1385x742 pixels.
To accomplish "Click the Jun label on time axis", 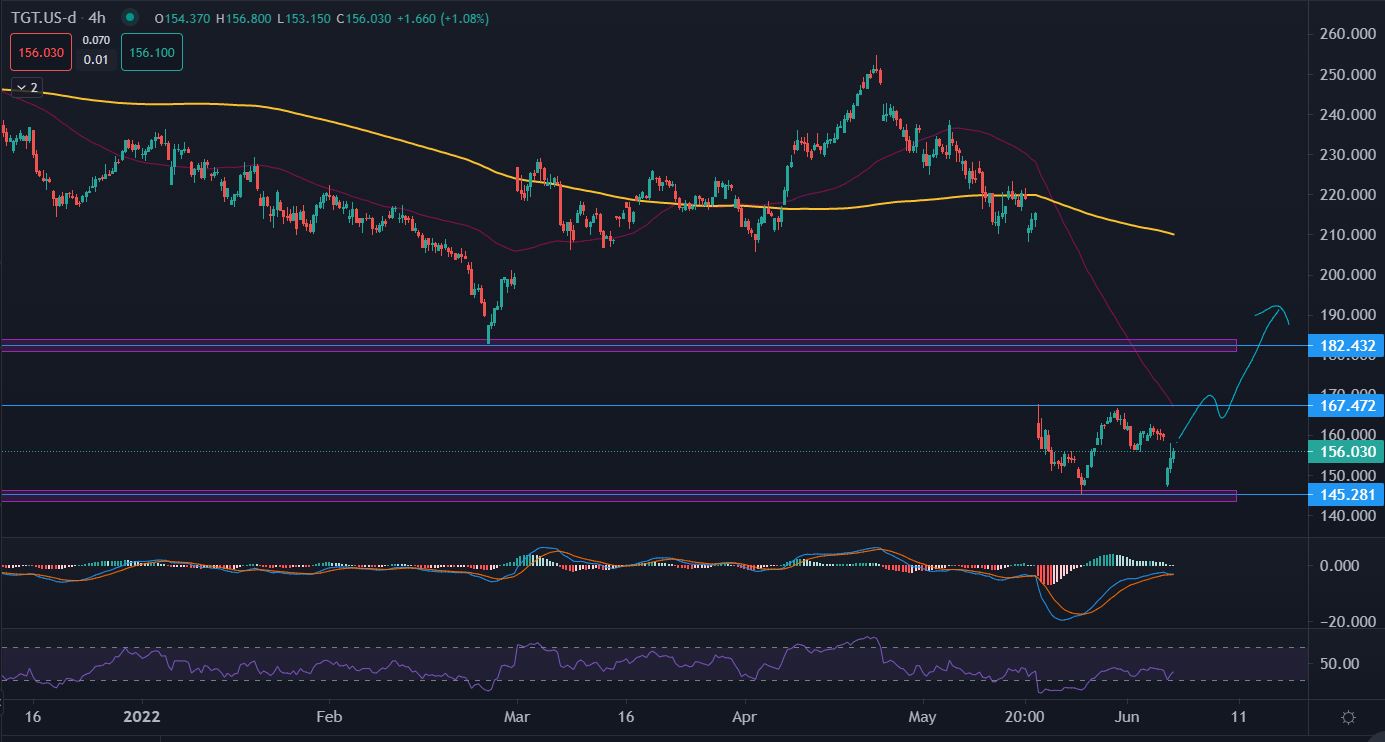I will 1126,717.
